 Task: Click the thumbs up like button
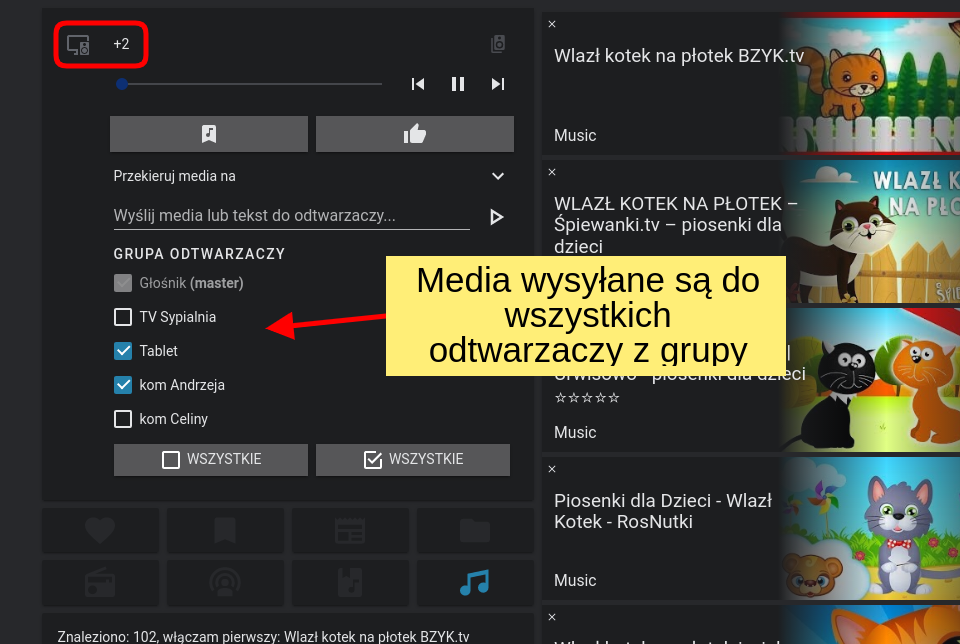[x=414, y=134]
